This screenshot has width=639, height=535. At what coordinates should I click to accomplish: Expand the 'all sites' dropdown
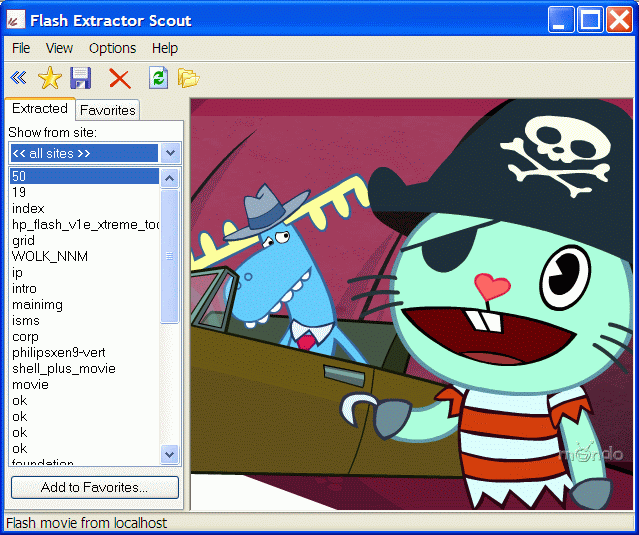(170, 153)
